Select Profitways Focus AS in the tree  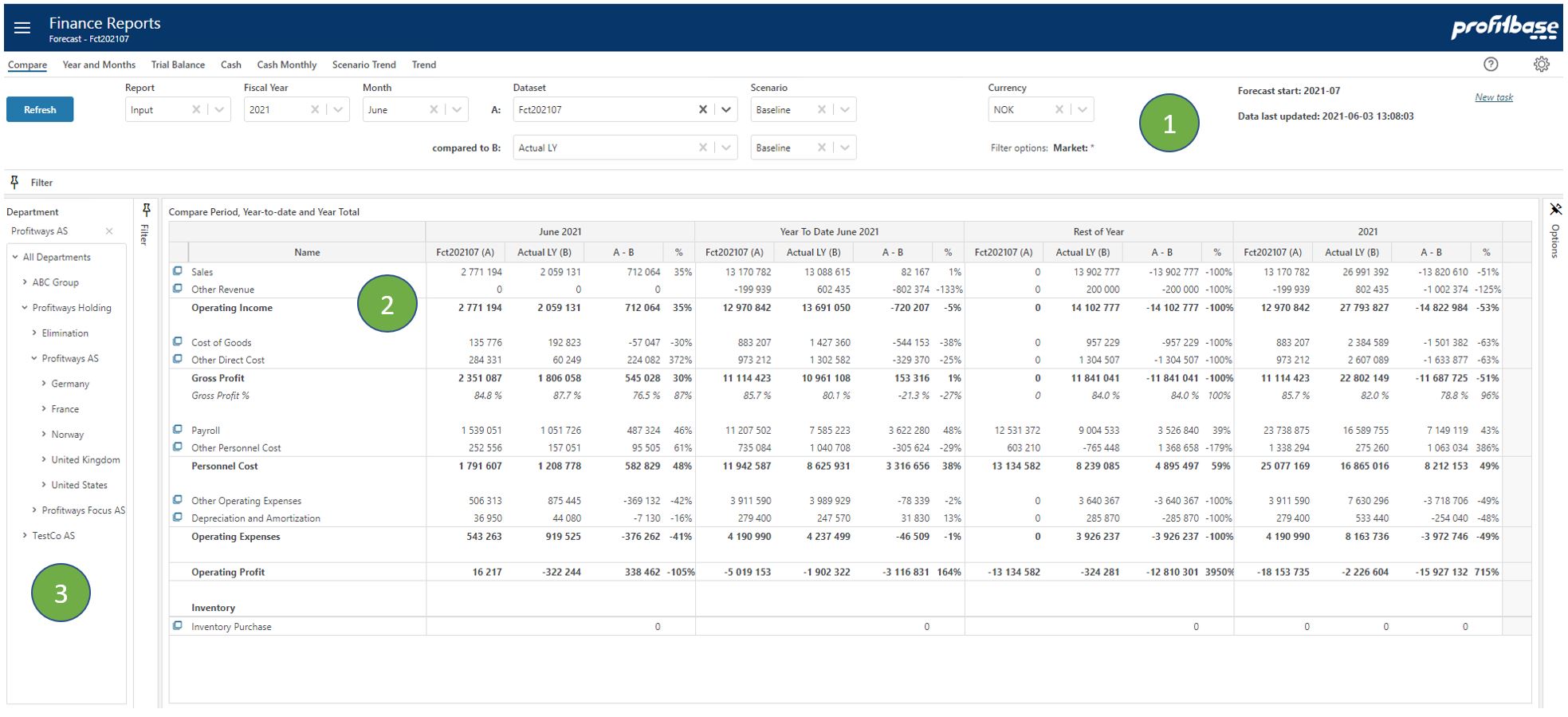tap(83, 510)
